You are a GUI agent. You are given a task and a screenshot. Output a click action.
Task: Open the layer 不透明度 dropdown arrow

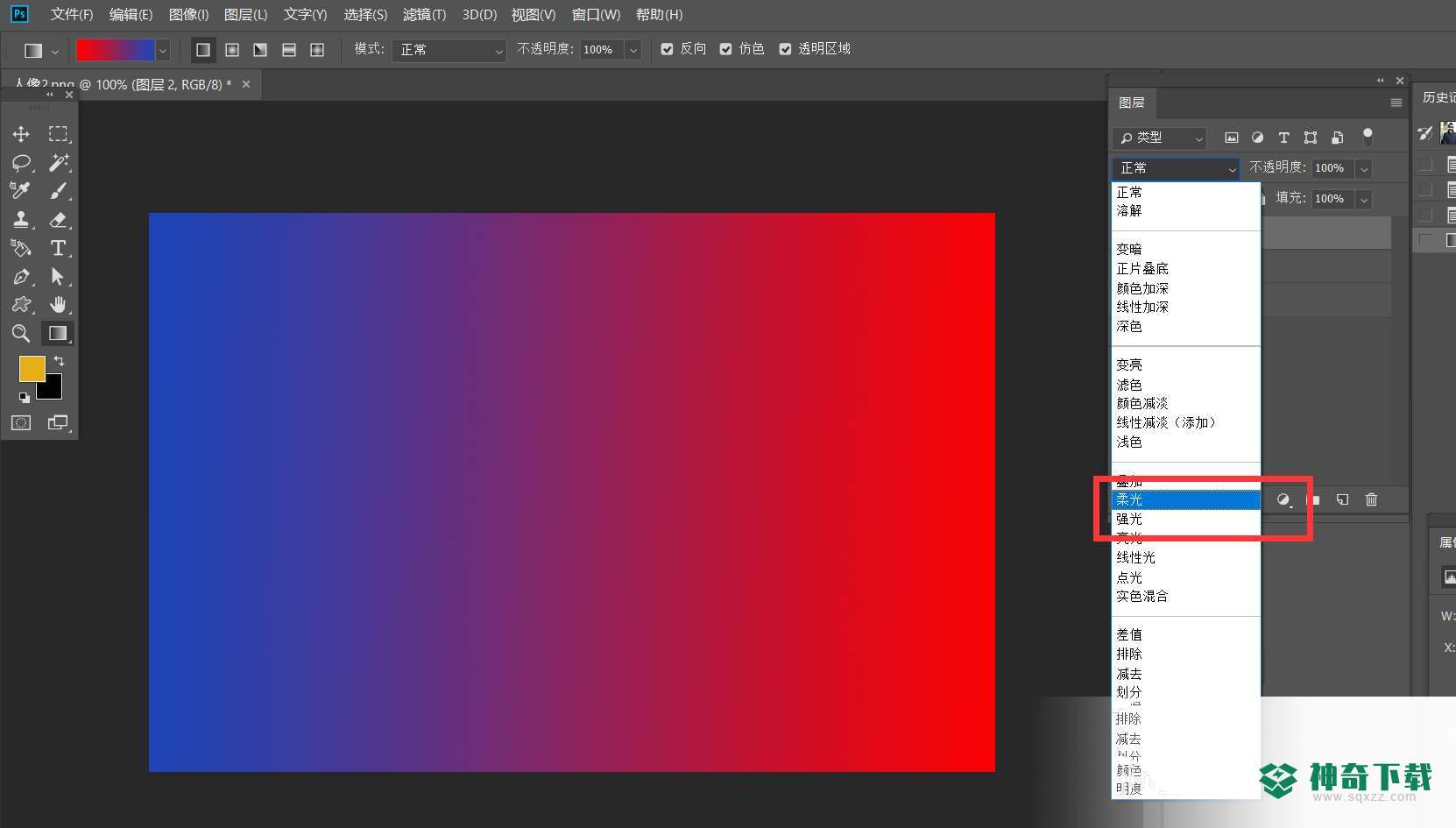pyautogui.click(x=1364, y=168)
